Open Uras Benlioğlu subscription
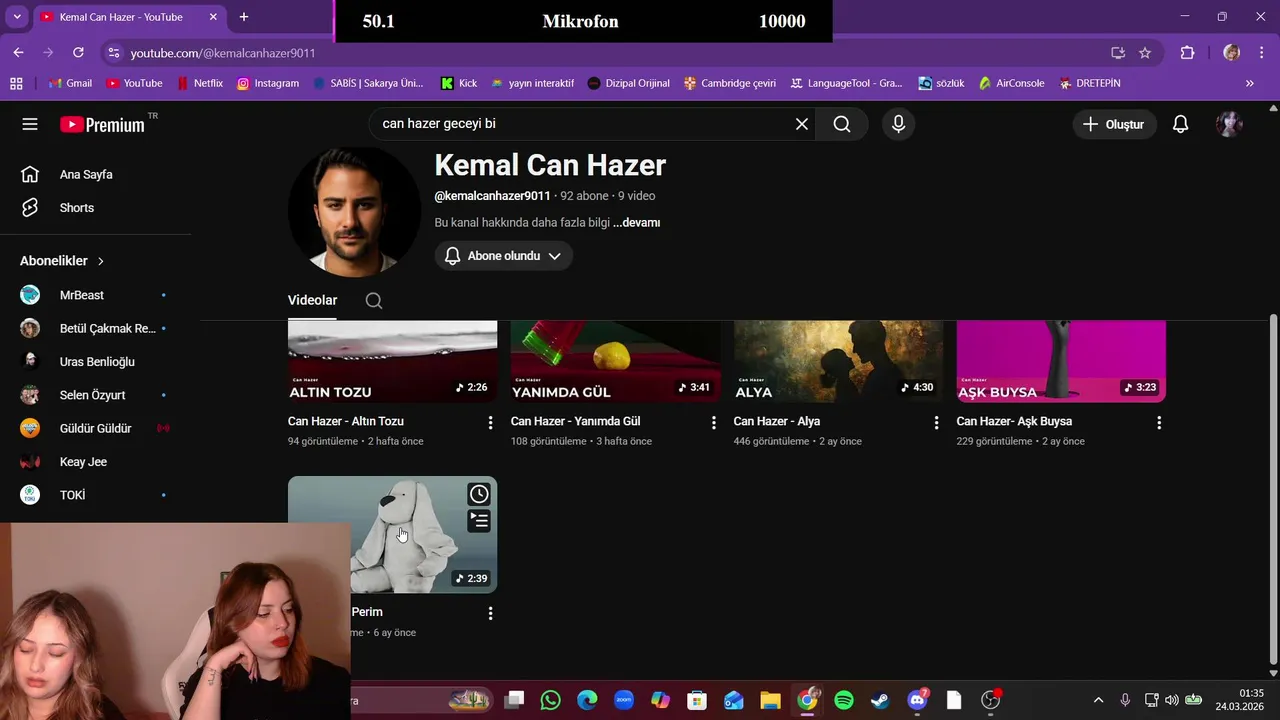This screenshot has width=1280, height=720. point(96,362)
